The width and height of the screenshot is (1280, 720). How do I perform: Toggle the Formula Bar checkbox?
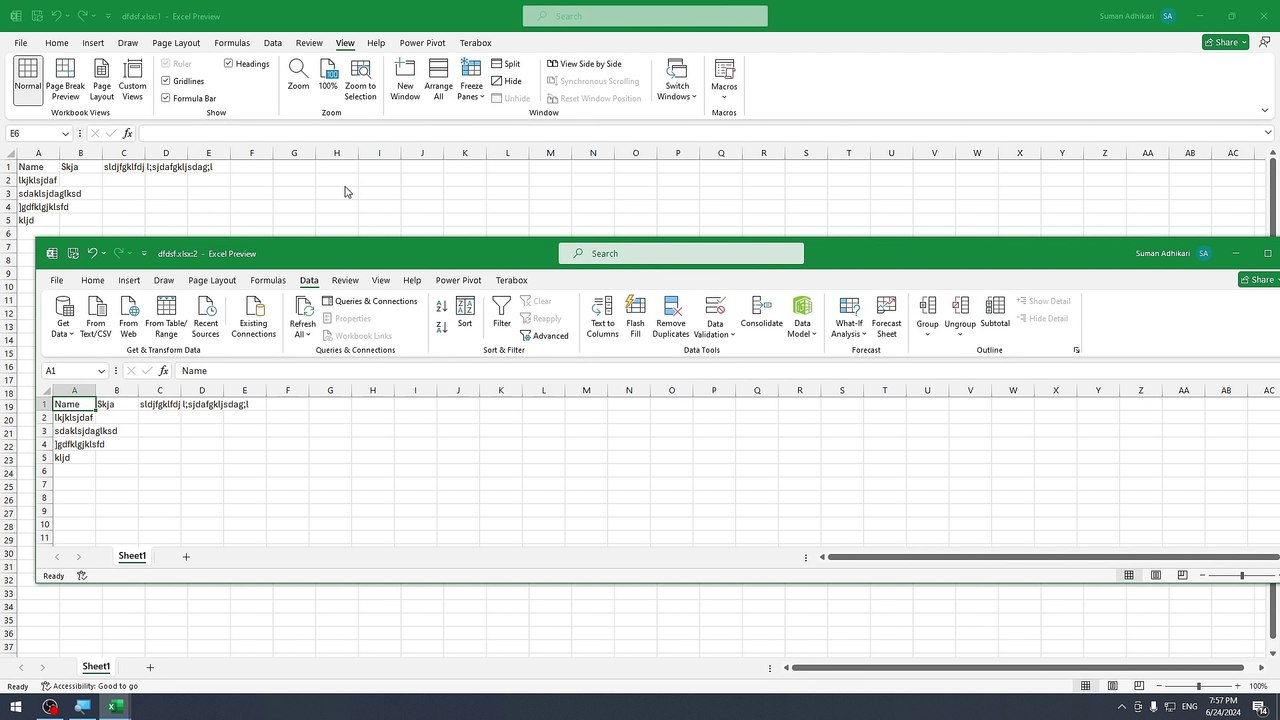(x=189, y=98)
